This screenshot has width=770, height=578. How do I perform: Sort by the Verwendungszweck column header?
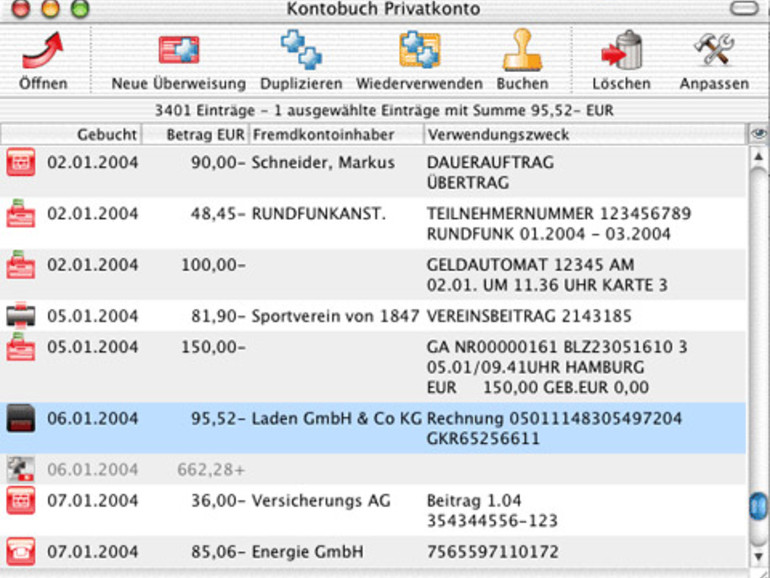click(x=584, y=134)
